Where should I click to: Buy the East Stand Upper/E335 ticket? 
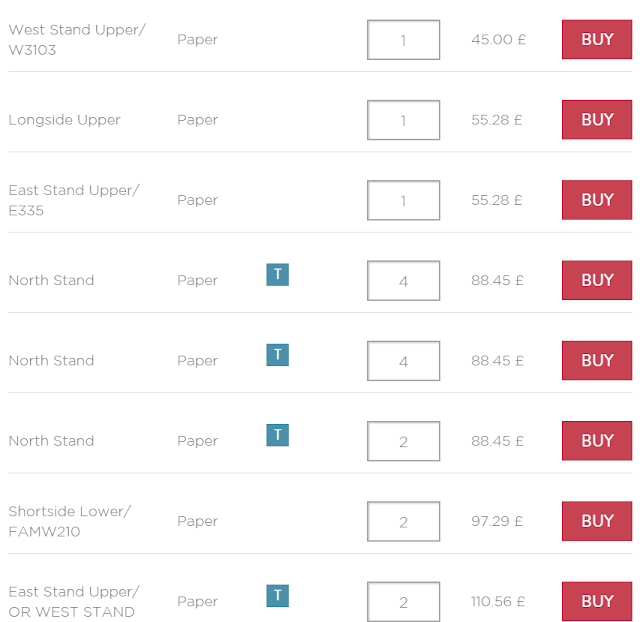tap(597, 200)
